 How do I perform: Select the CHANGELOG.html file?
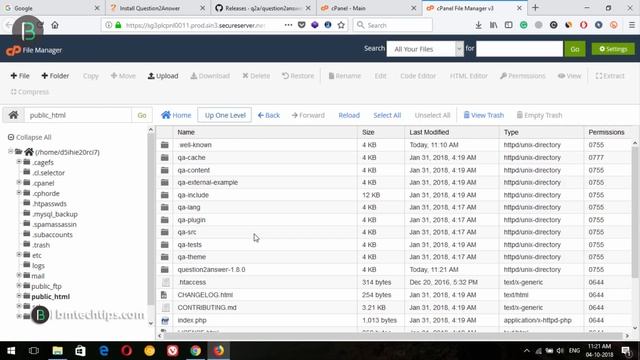[205, 295]
